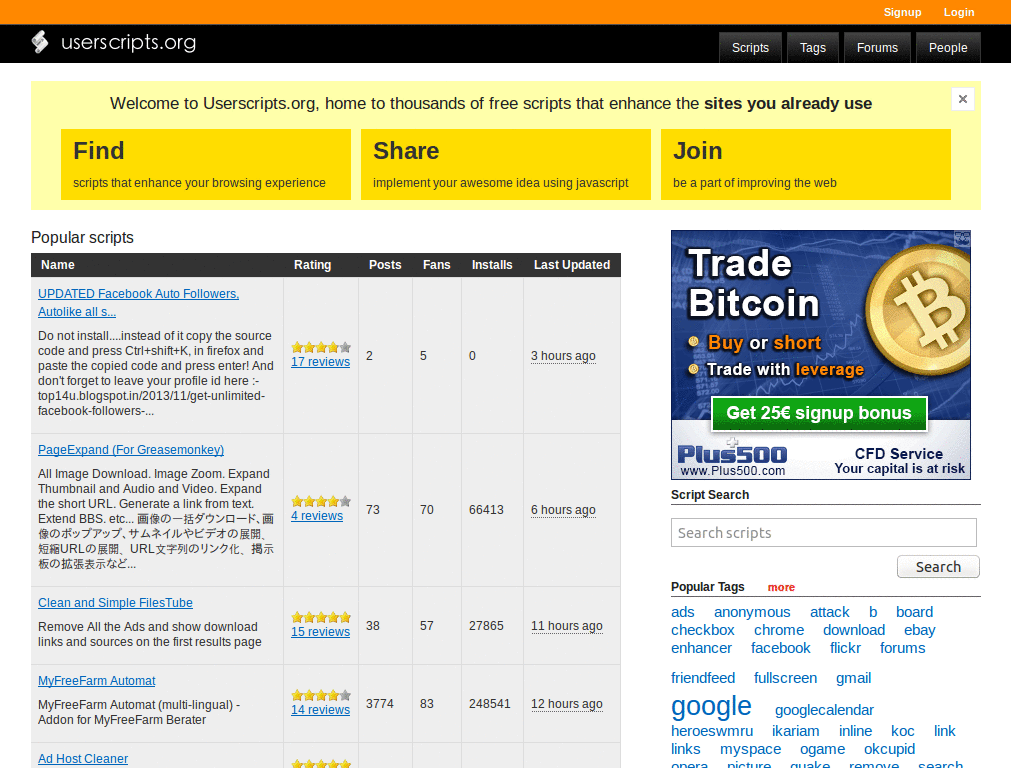Screen dimensions: 1024x768
Task: Sort table by Rating column
Action: pos(312,265)
